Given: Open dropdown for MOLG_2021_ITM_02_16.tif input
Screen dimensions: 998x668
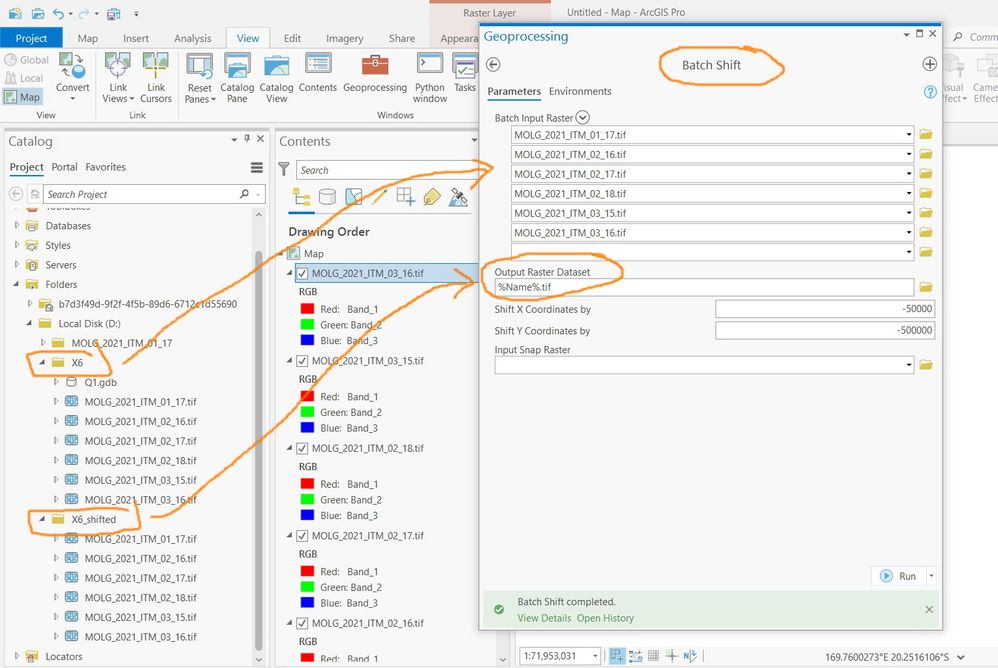Looking at the screenshot, I should click(x=908, y=155).
